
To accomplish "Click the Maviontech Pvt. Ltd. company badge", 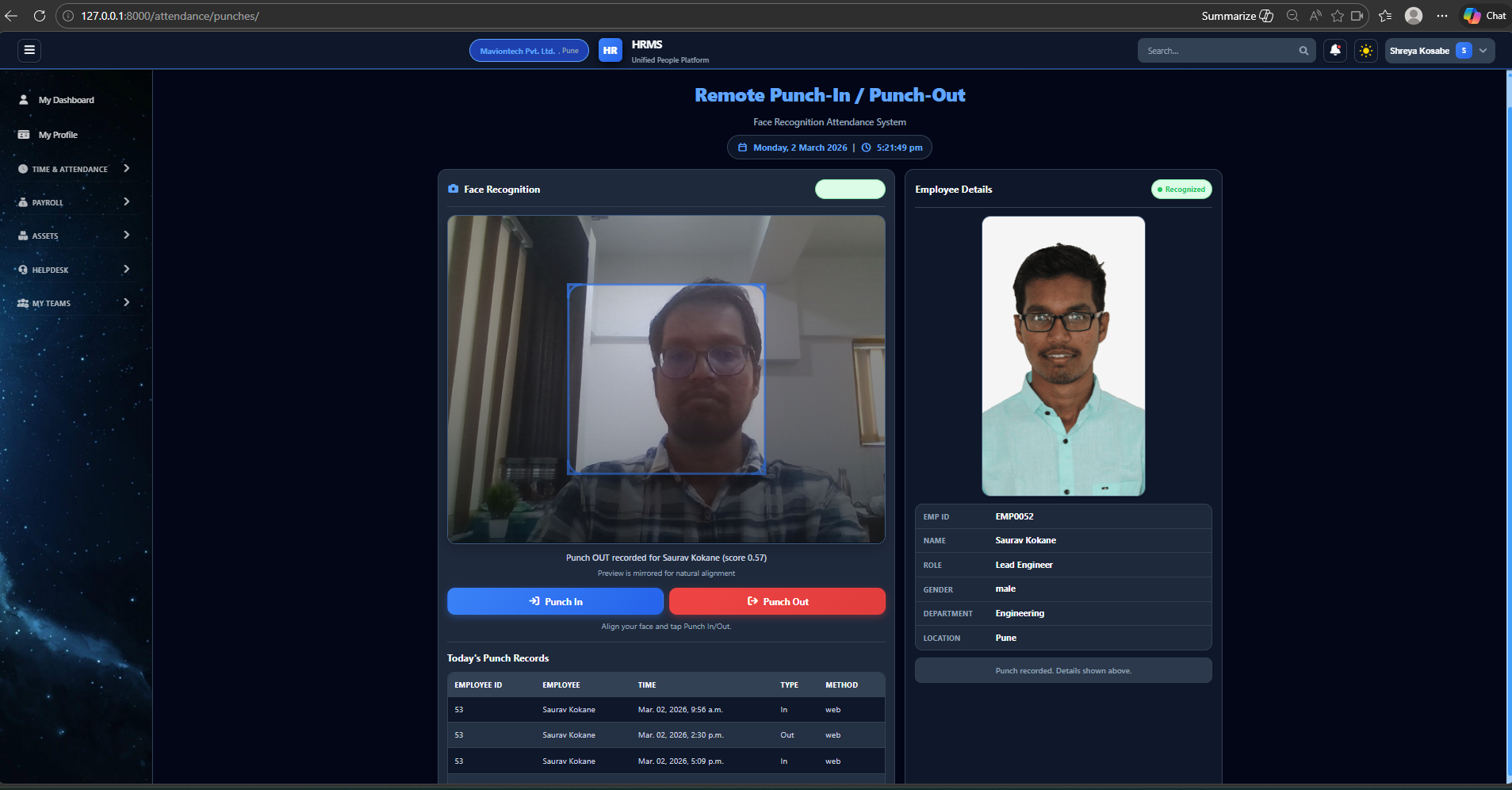I will coord(529,51).
